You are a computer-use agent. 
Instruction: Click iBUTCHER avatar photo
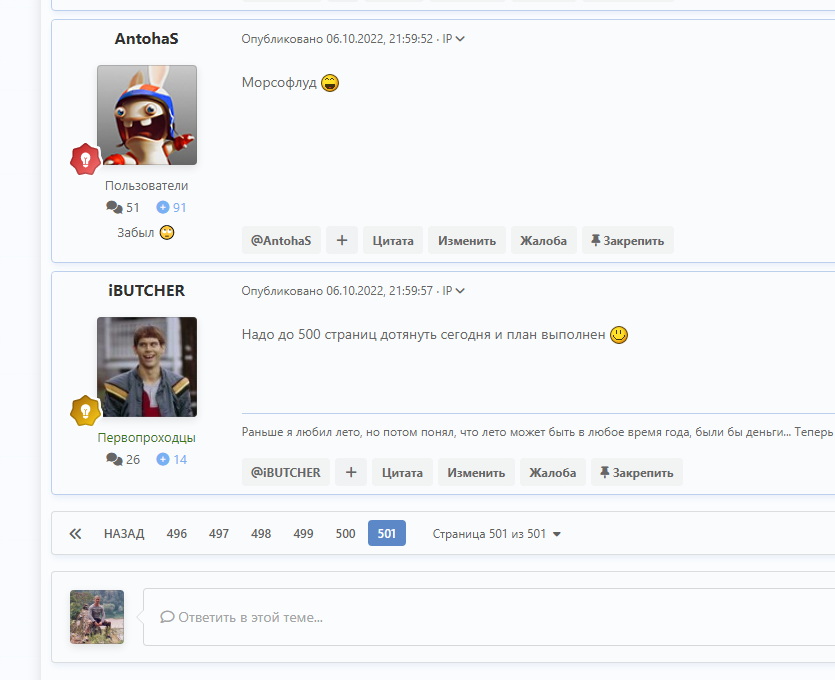(x=147, y=367)
